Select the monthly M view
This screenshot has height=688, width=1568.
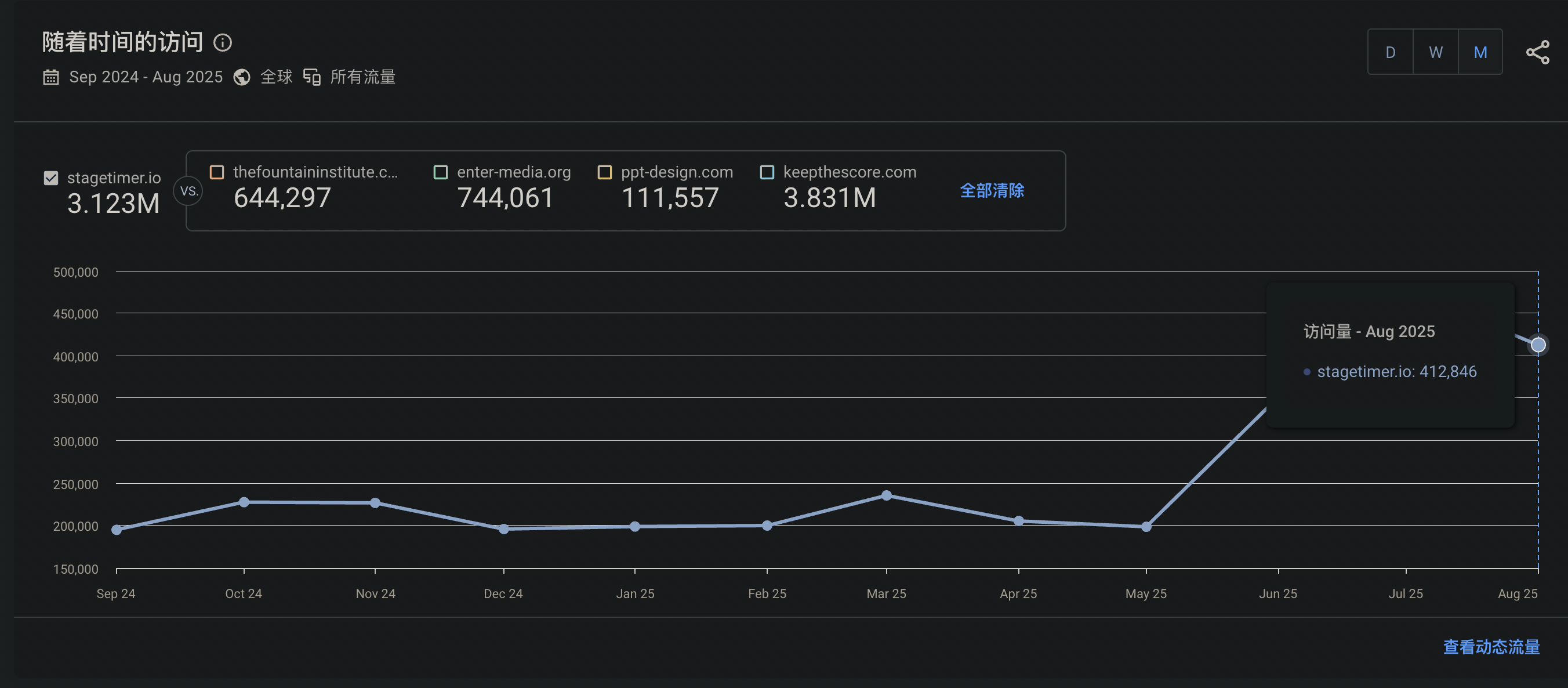point(1480,52)
